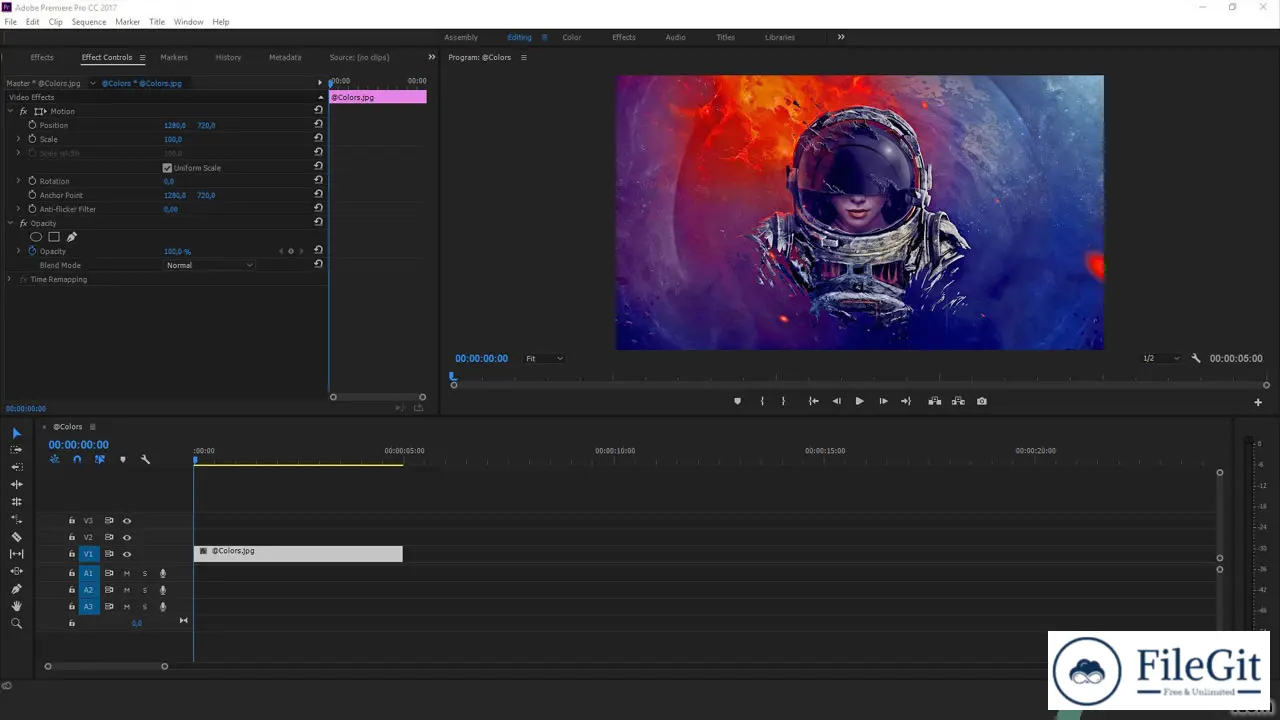The height and width of the screenshot is (720, 1280).
Task: Hide track V3 output eye
Action: coord(127,521)
